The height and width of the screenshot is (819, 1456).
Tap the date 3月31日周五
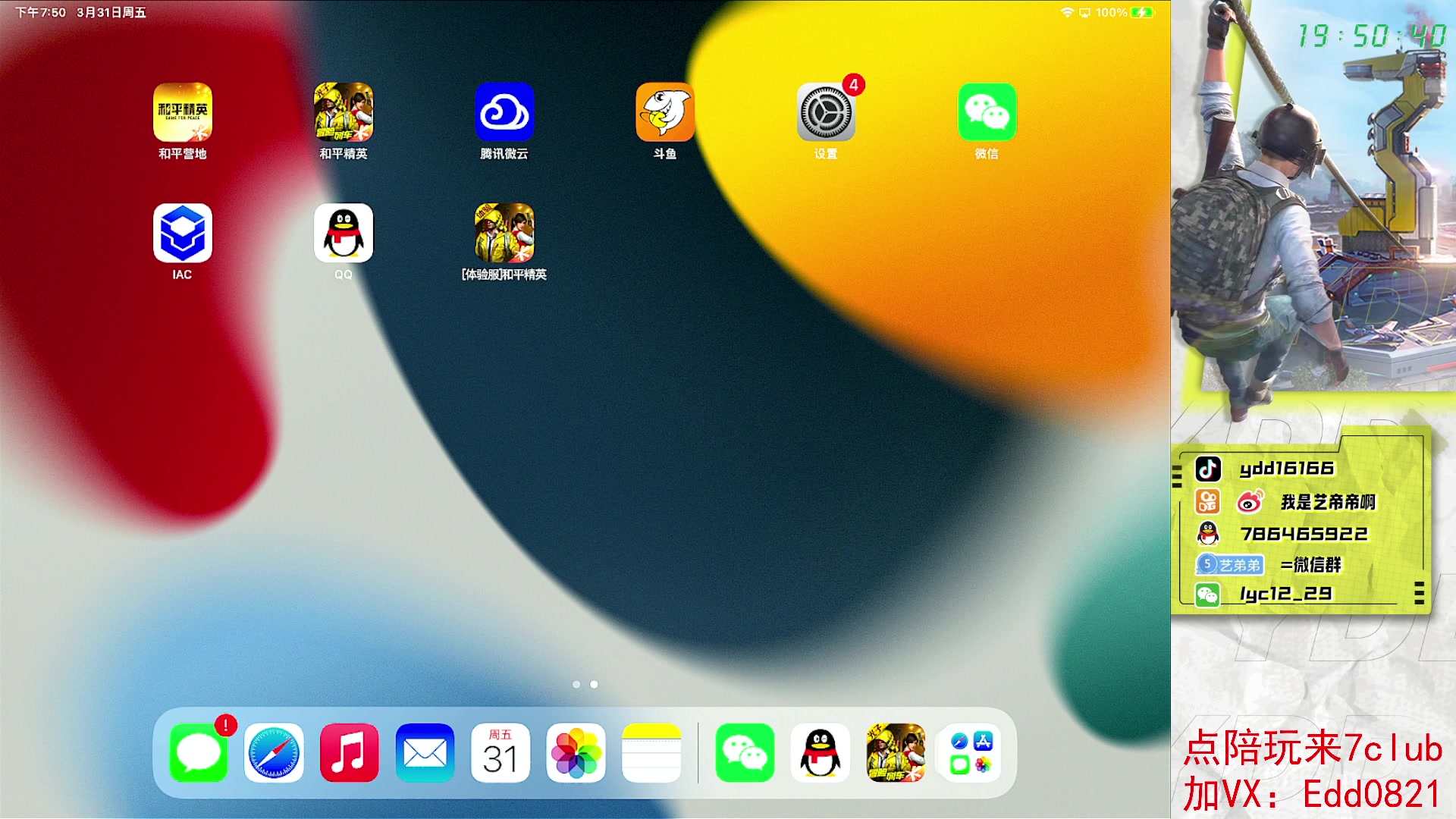coord(111,12)
